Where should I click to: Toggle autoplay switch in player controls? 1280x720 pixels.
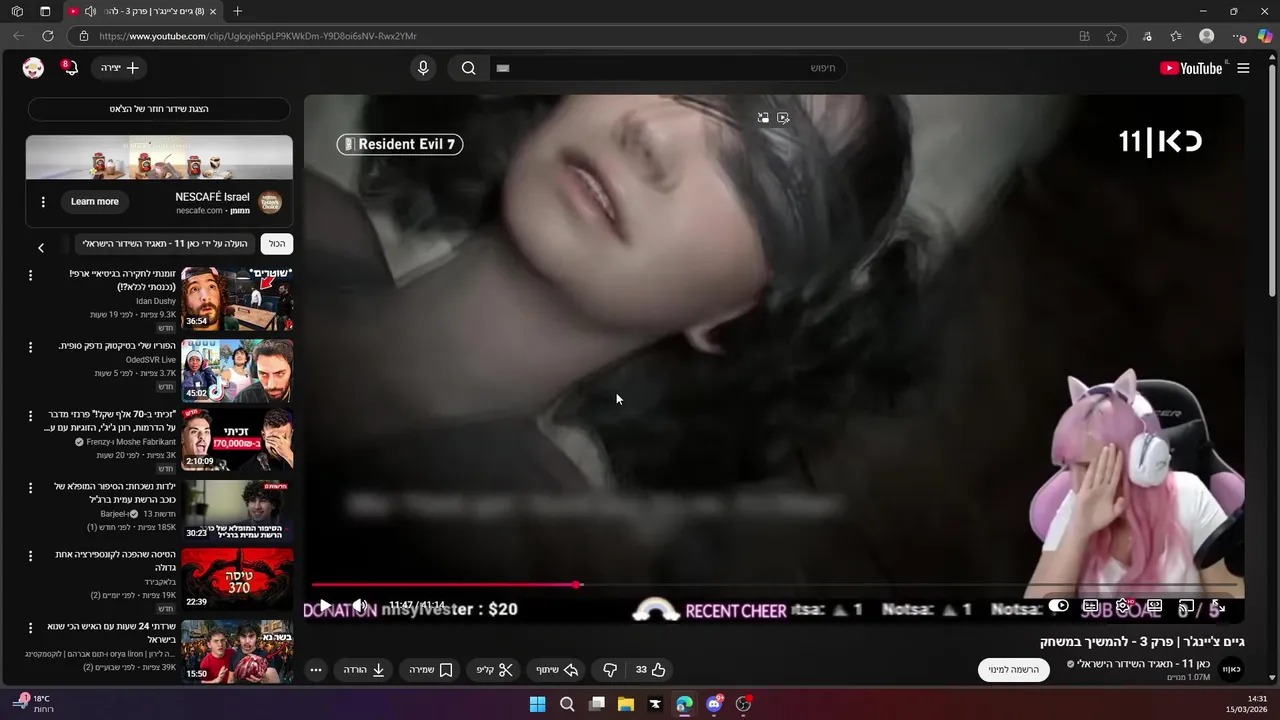tap(1058, 606)
